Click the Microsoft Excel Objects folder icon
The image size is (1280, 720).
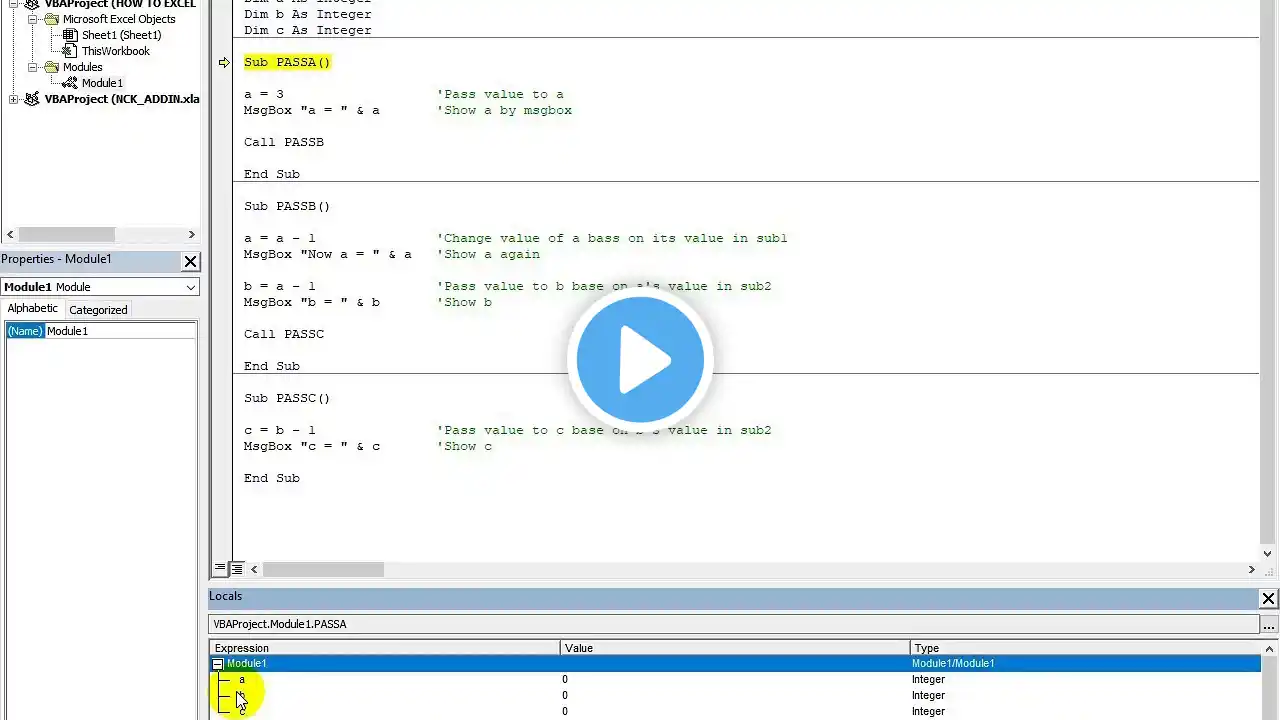(x=51, y=19)
